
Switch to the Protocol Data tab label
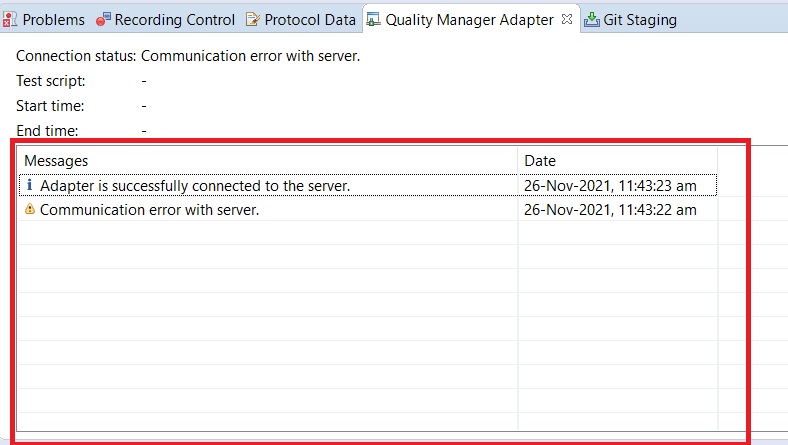[309, 20]
